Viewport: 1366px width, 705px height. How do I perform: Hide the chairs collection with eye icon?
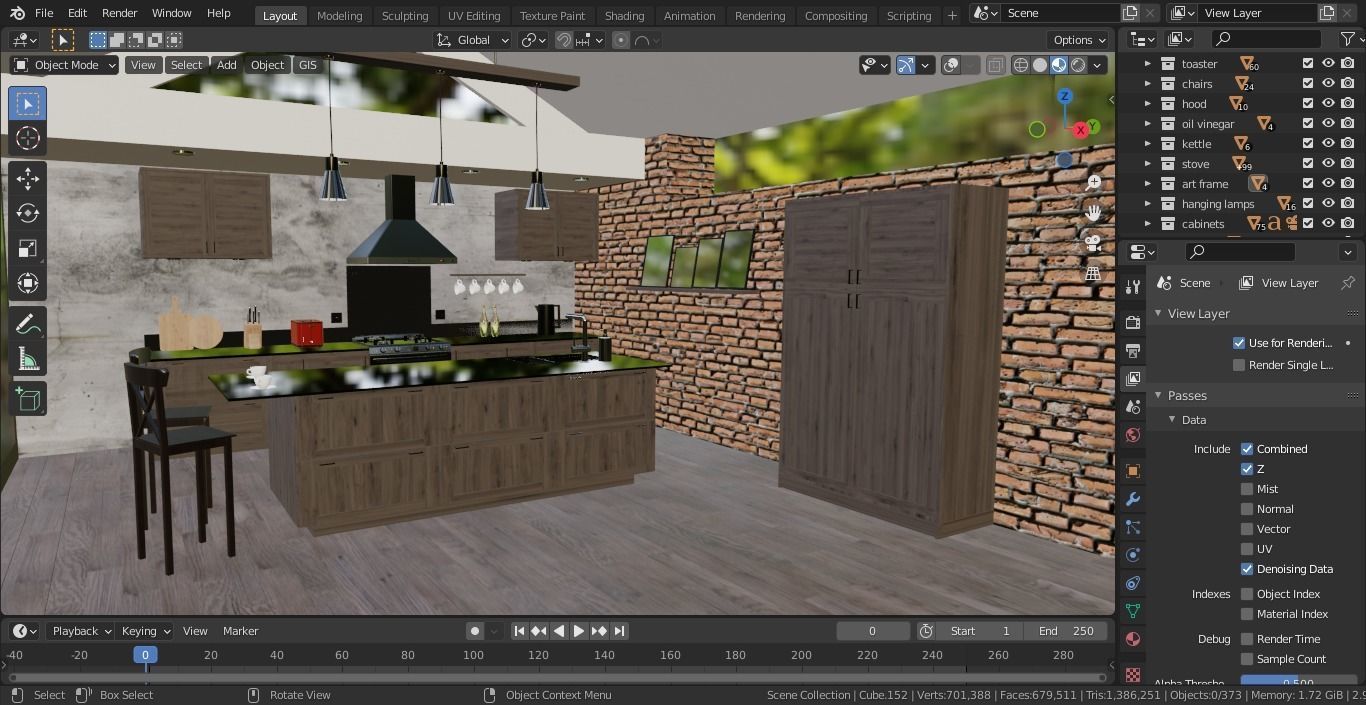point(1328,83)
